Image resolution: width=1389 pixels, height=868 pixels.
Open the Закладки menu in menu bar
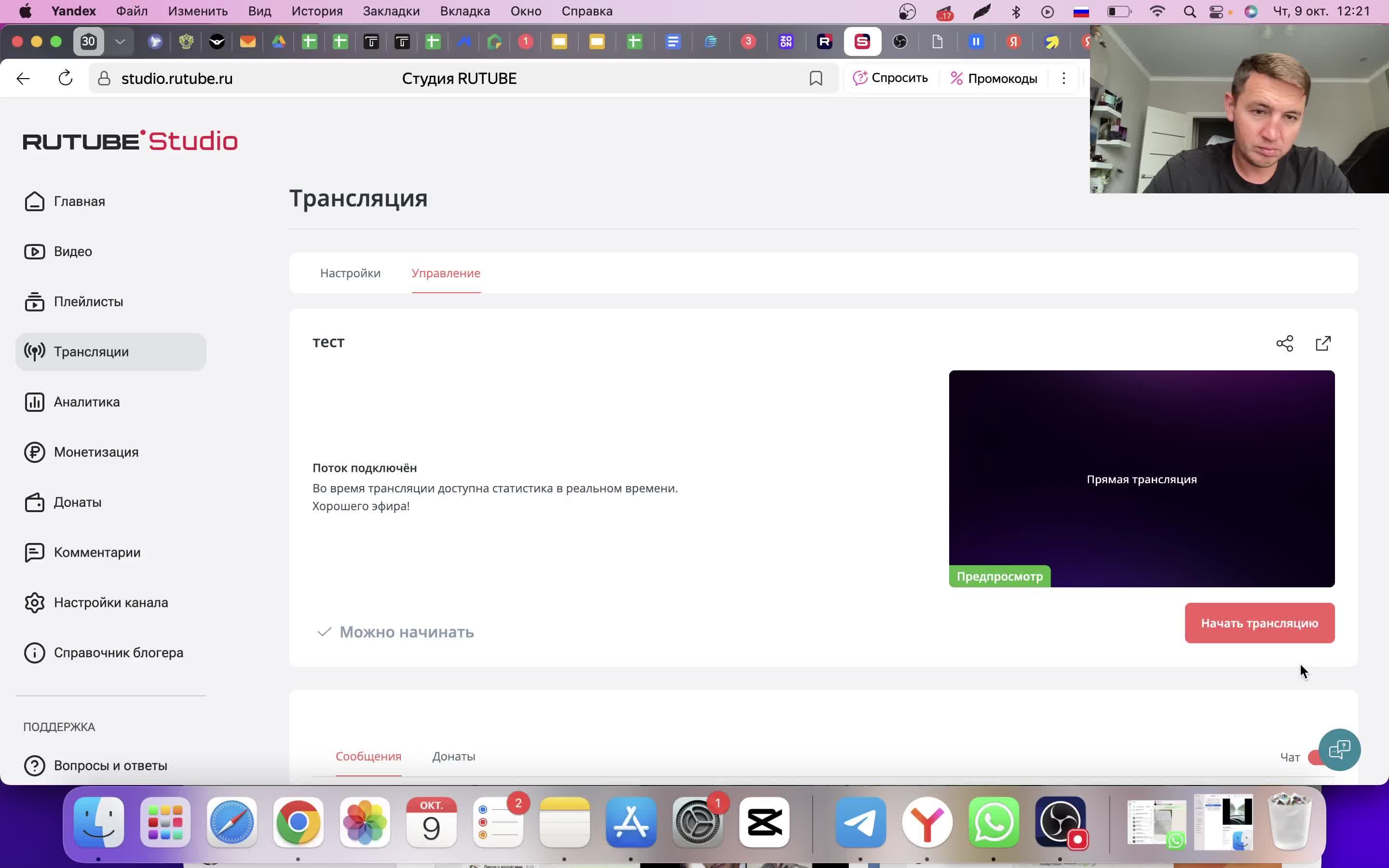coord(391,12)
